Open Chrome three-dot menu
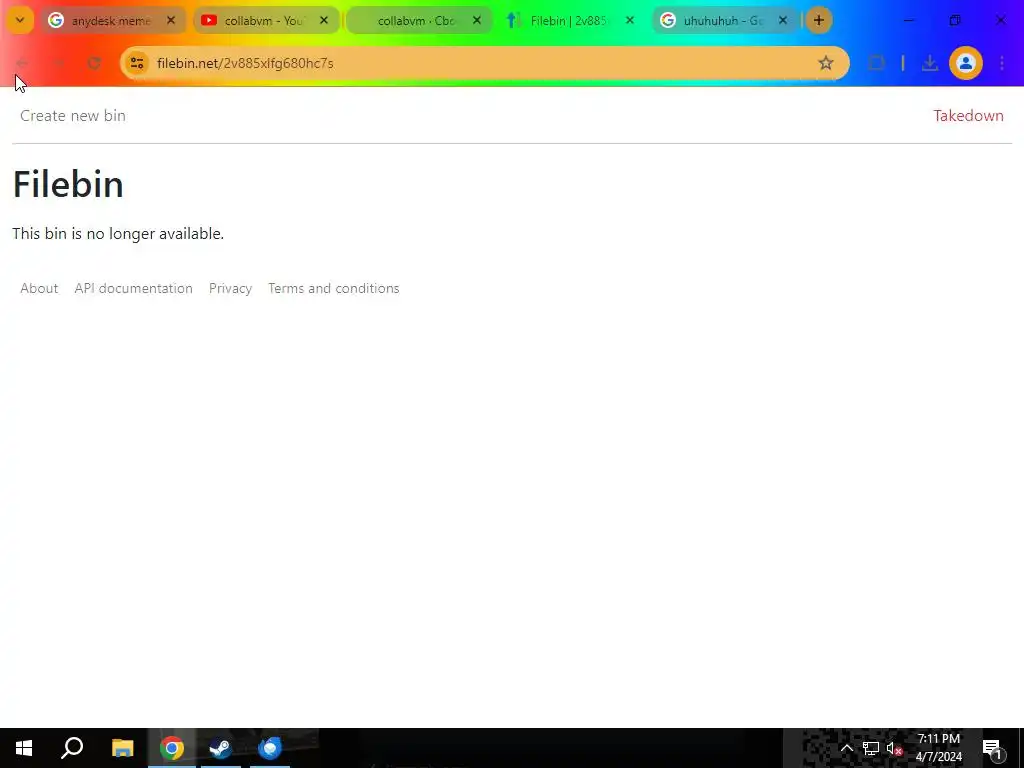1024x768 pixels. 1002,63
